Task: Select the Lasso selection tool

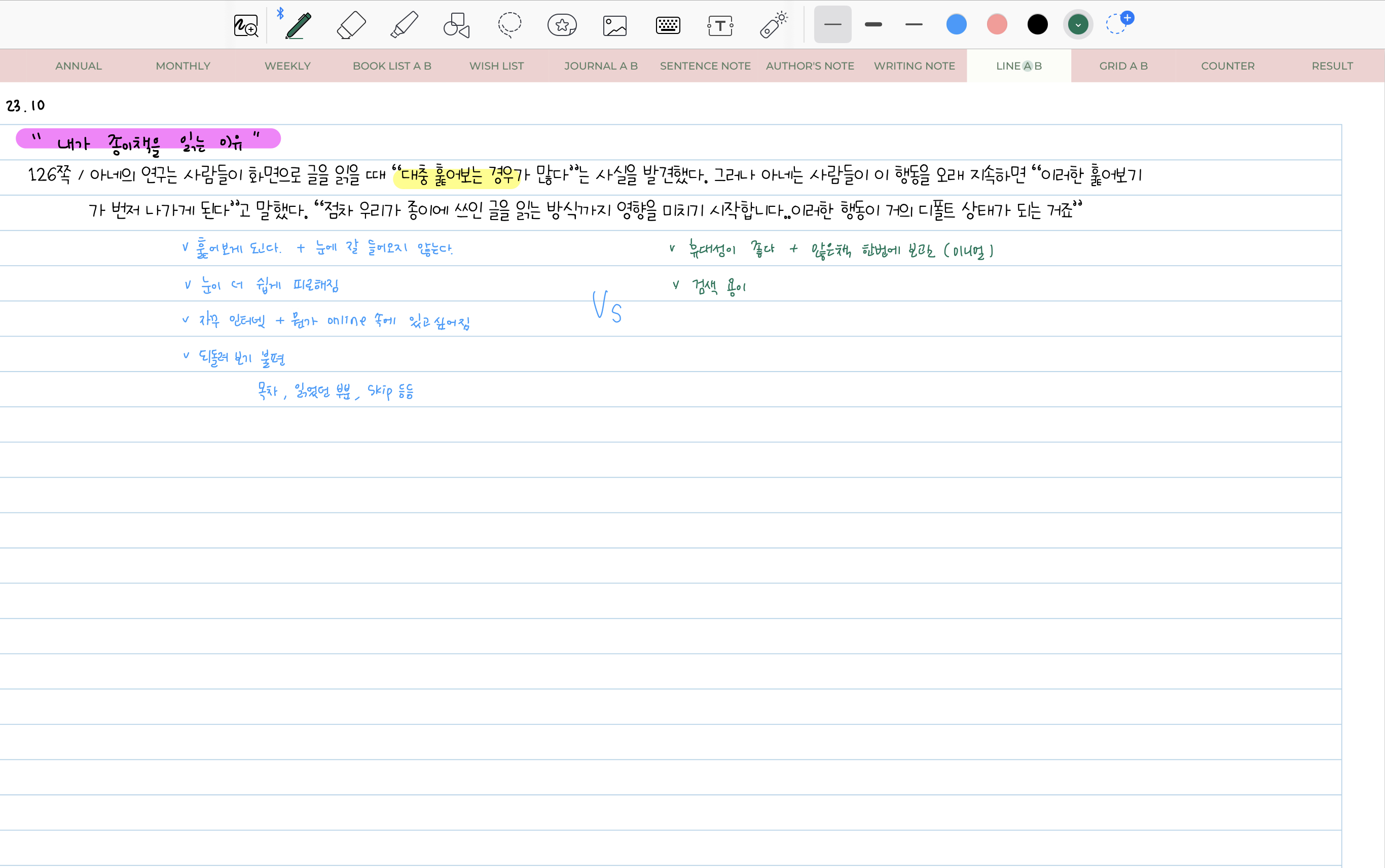Action: [509, 25]
